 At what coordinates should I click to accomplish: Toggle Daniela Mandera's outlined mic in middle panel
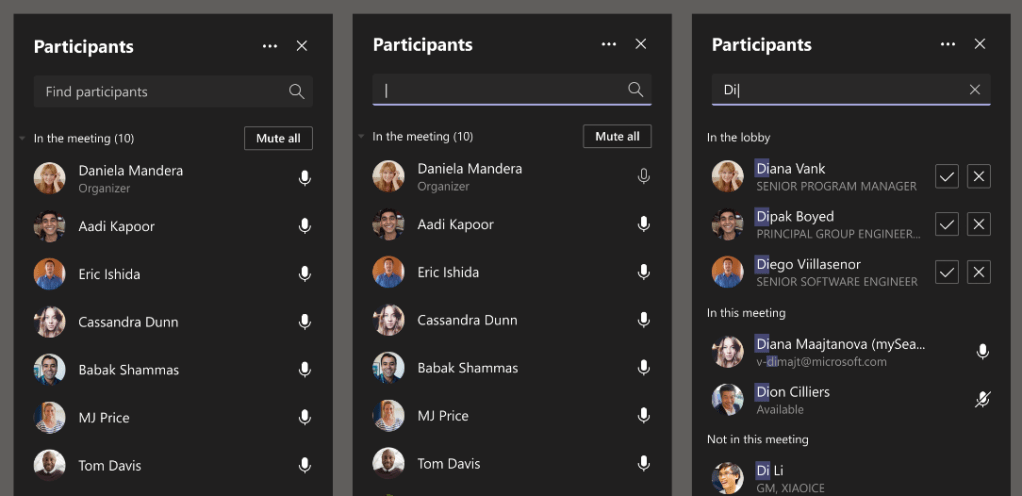[643, 177]
